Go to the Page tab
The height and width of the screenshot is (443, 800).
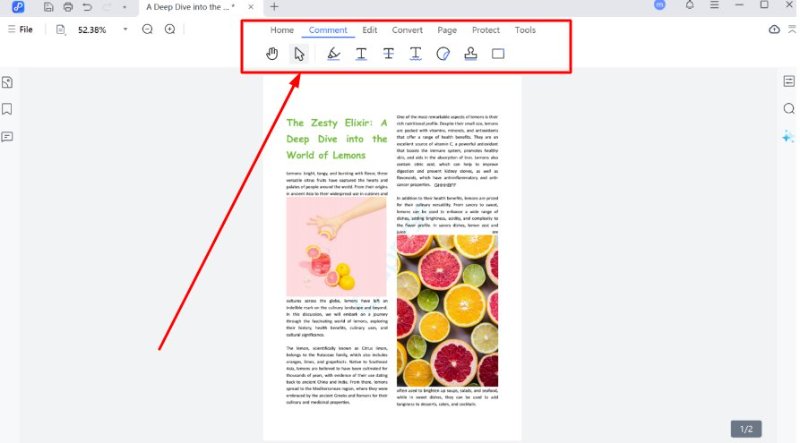(x=447, y=30)
